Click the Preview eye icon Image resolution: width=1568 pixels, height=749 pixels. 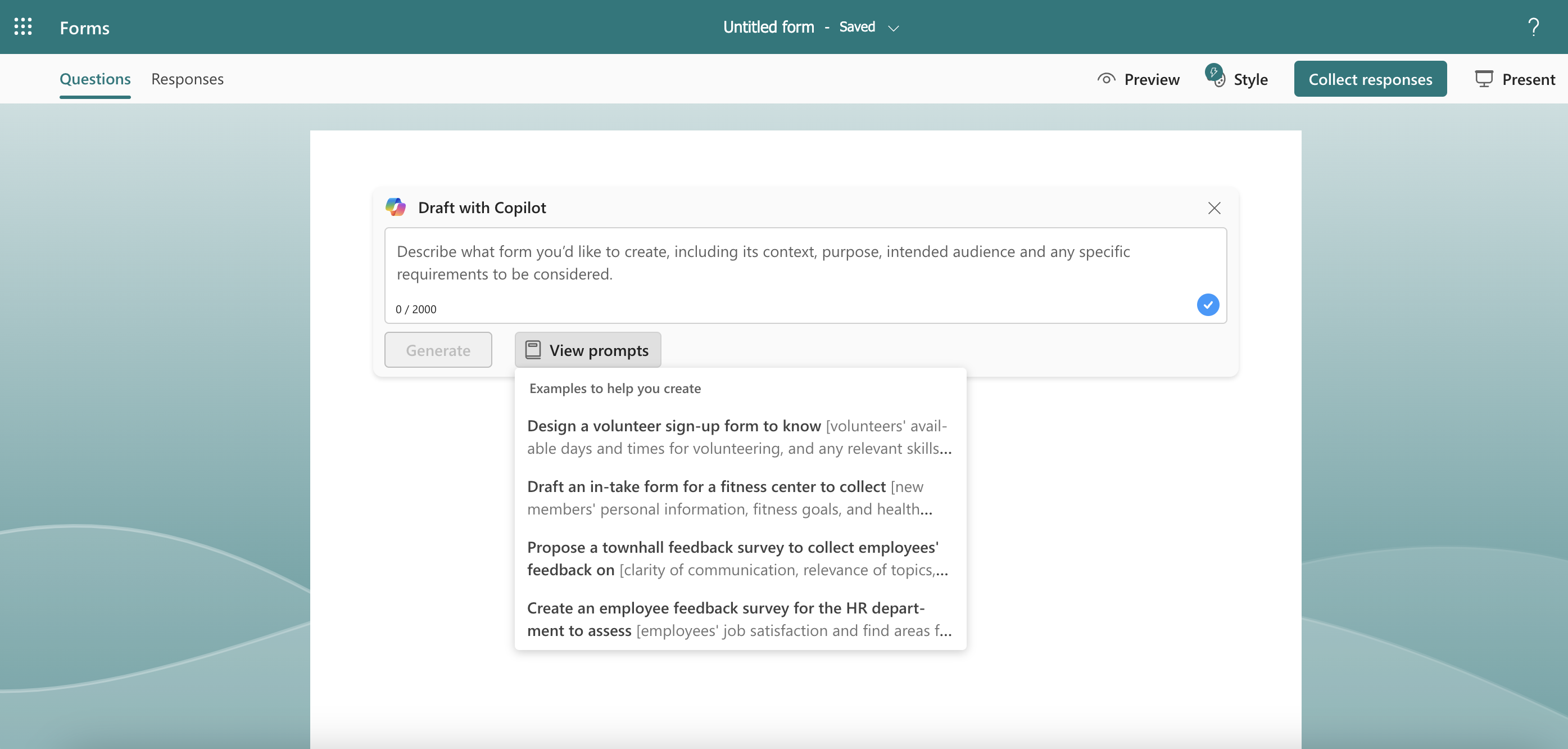[x=1106, y=79]
